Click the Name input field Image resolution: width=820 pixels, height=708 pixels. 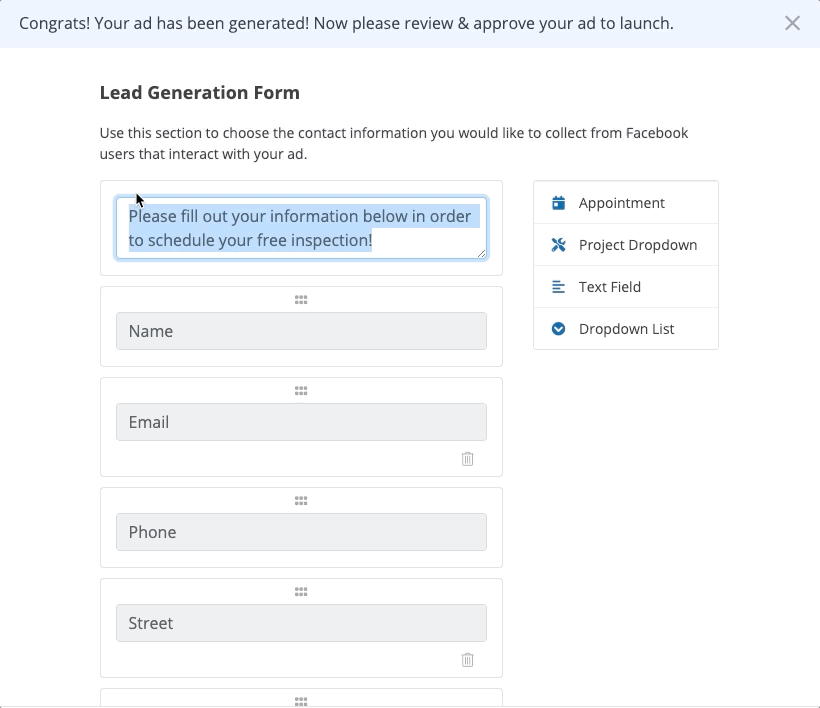pos(301,331)
